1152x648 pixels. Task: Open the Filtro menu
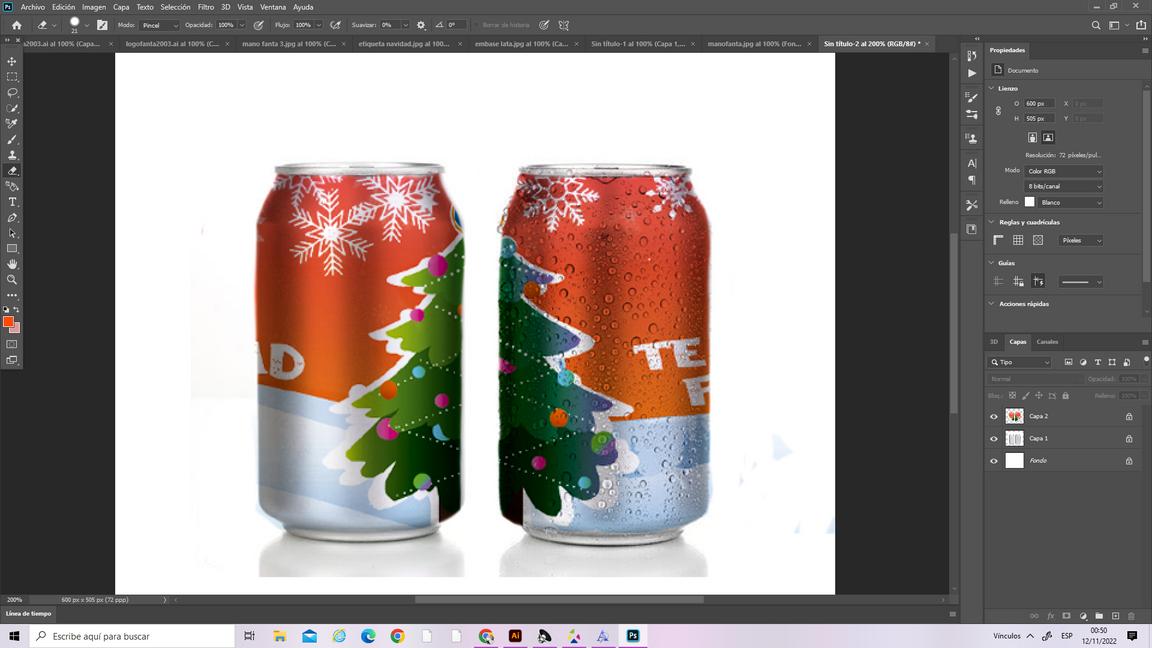(205, 7)
